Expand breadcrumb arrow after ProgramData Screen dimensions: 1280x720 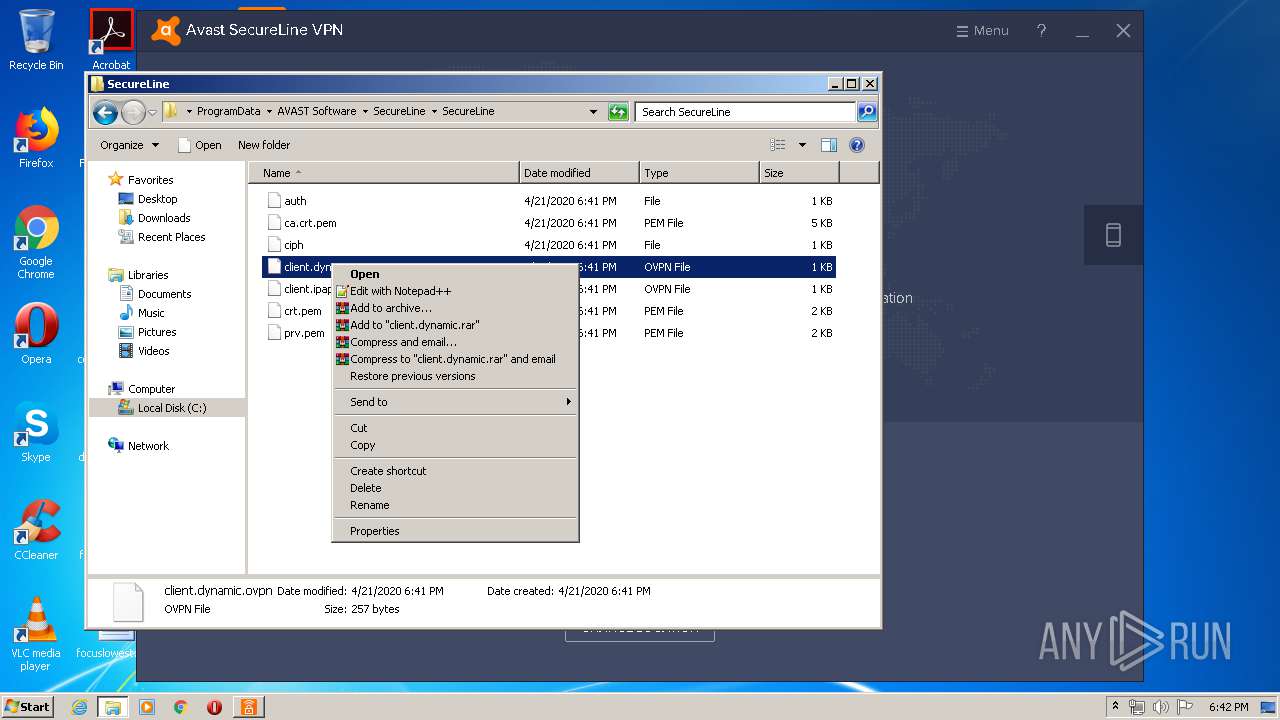click(x=270, y=112)
